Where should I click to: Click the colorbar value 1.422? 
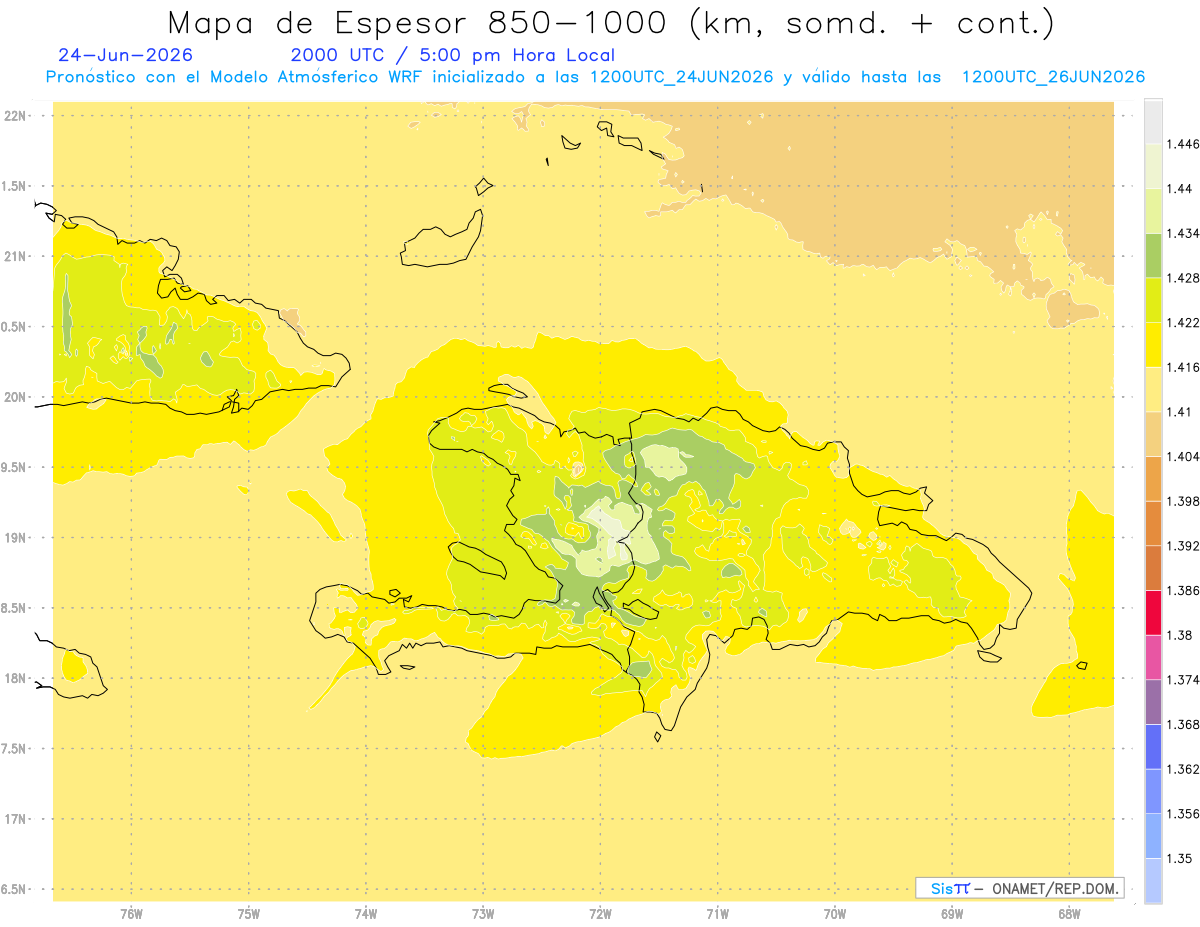(x=1183, y=323)
